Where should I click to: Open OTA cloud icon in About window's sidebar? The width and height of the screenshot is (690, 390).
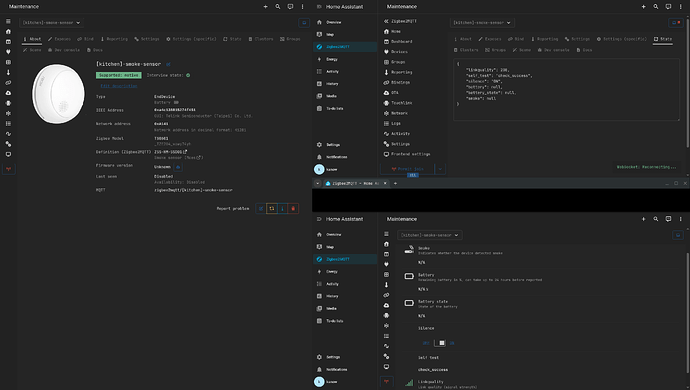(x=8, y=93)
